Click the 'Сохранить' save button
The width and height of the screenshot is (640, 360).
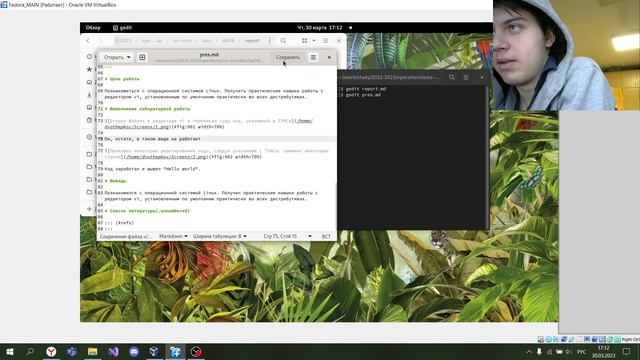pyautogui.click(x=288, y=58)
